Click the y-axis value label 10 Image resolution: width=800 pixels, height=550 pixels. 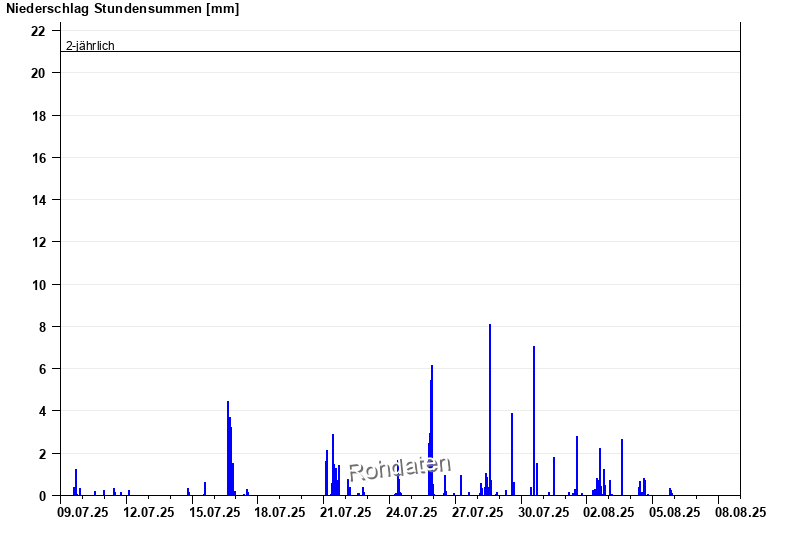(x=38, y=285)
